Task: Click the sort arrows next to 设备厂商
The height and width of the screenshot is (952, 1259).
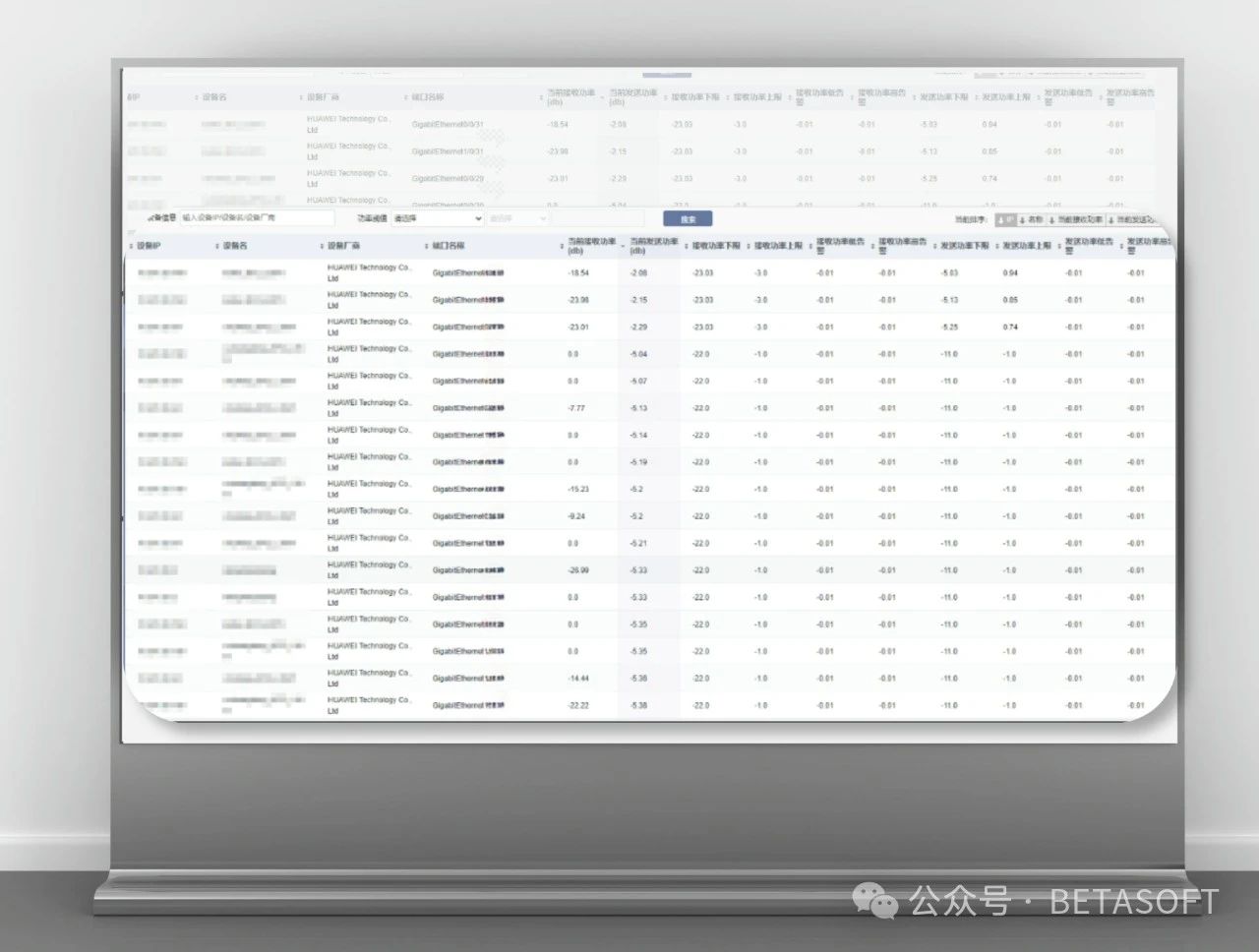Action: (321, 246)
